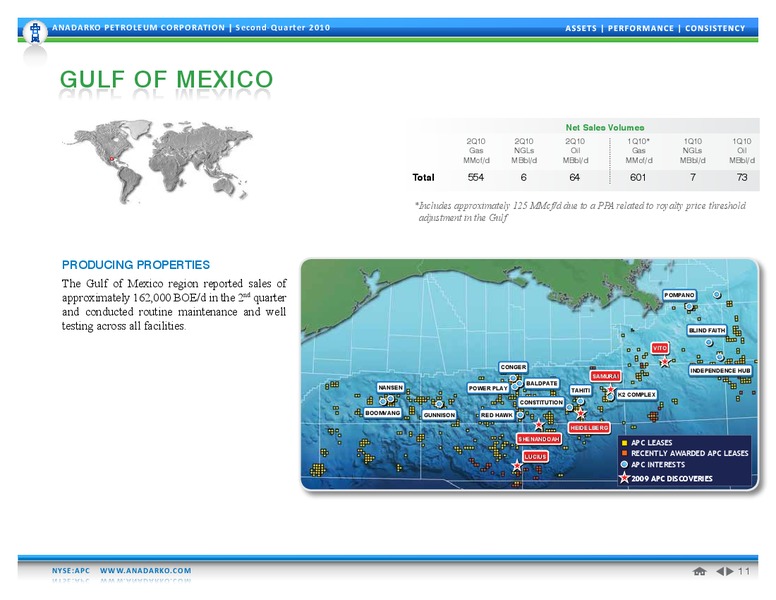Click the 2Q10 Oil total value 64
This screenshot has height=600, width=776.
coord(575,177)
